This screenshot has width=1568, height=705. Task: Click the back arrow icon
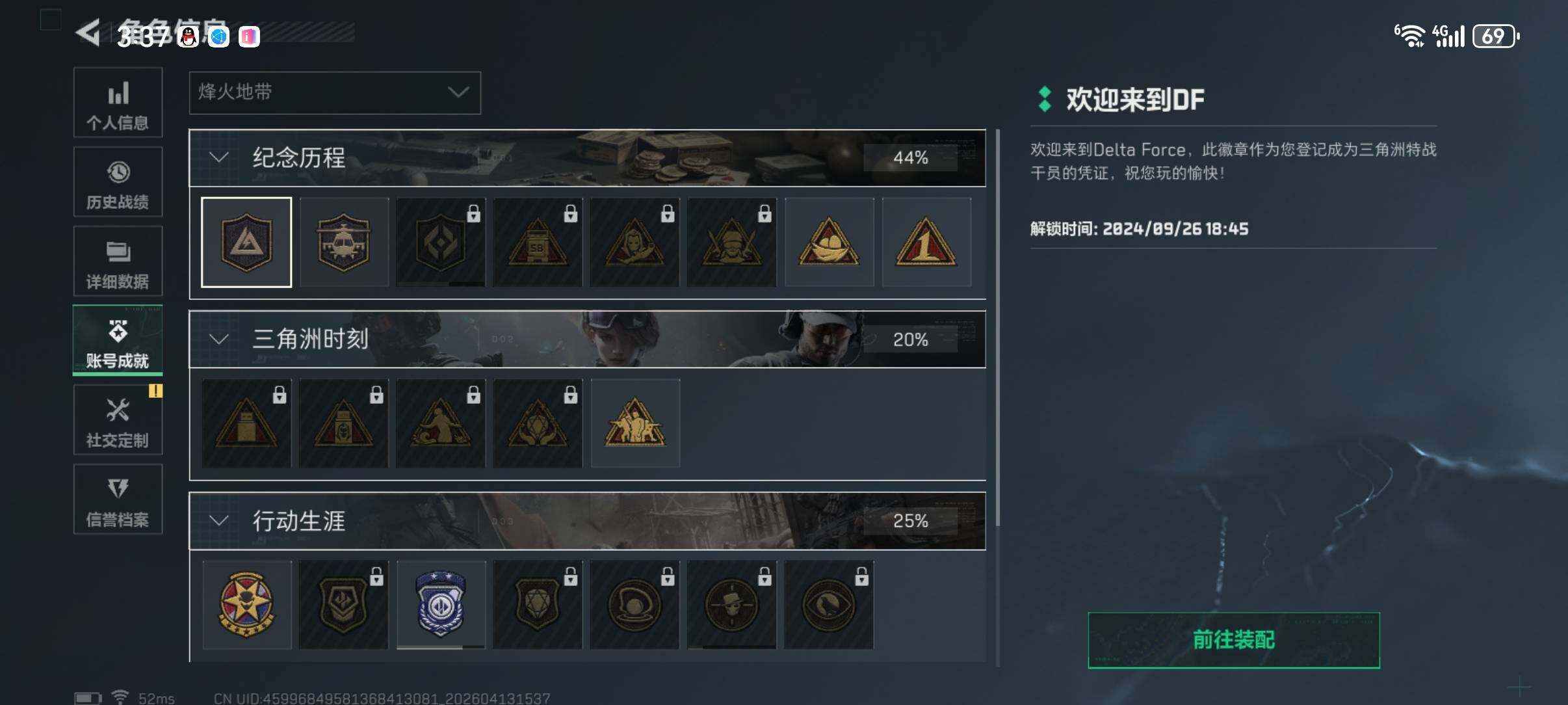click(x=88, y=33)
